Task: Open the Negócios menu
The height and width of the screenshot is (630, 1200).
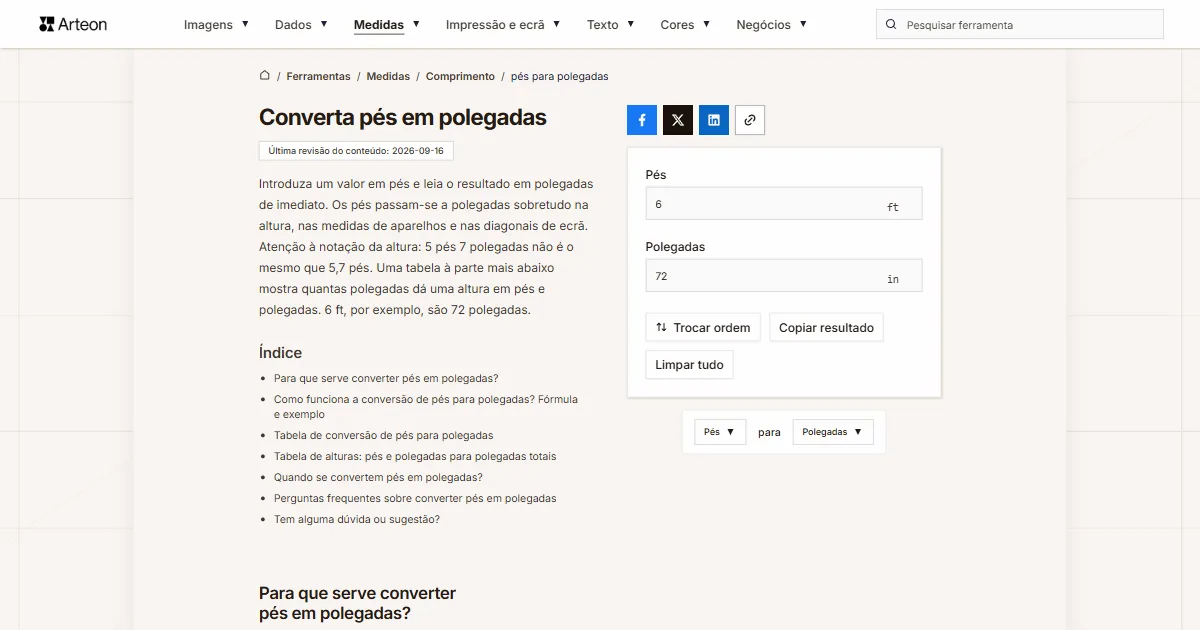Action: tap(771, 24)
